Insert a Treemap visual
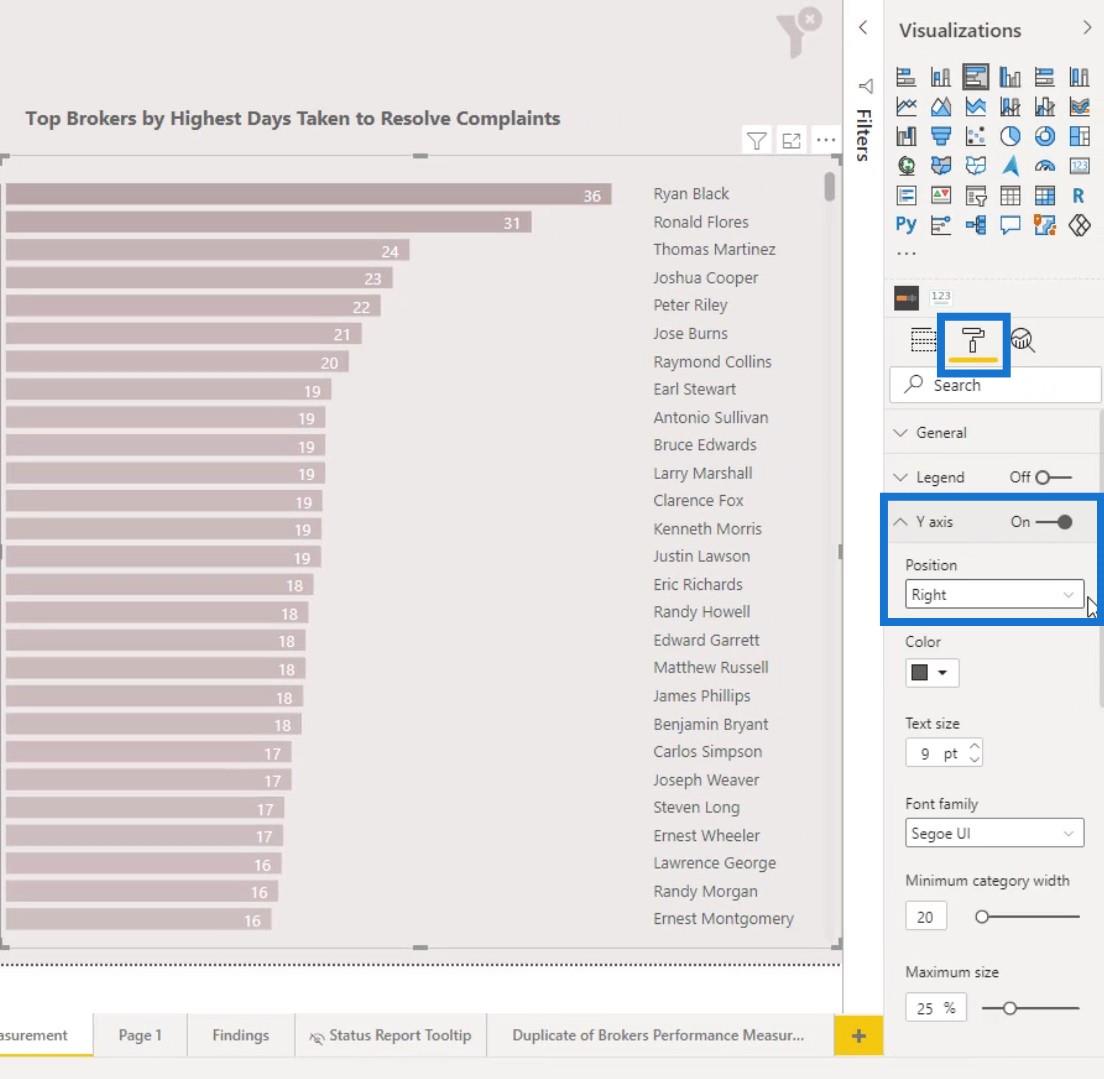 pos(1079,136)
